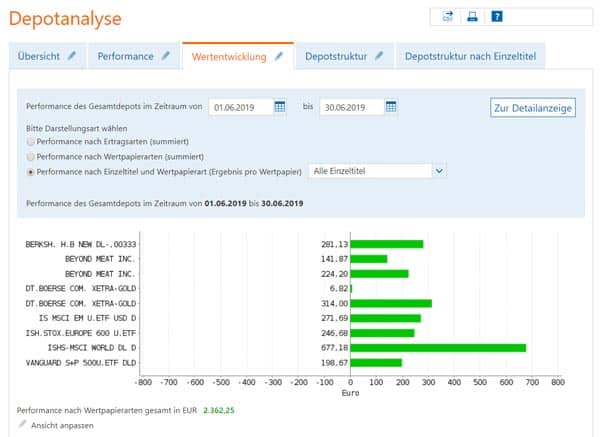Click value 141,87 in the chart
Viewport: 600px width, 437px height.
click(334, 259)
